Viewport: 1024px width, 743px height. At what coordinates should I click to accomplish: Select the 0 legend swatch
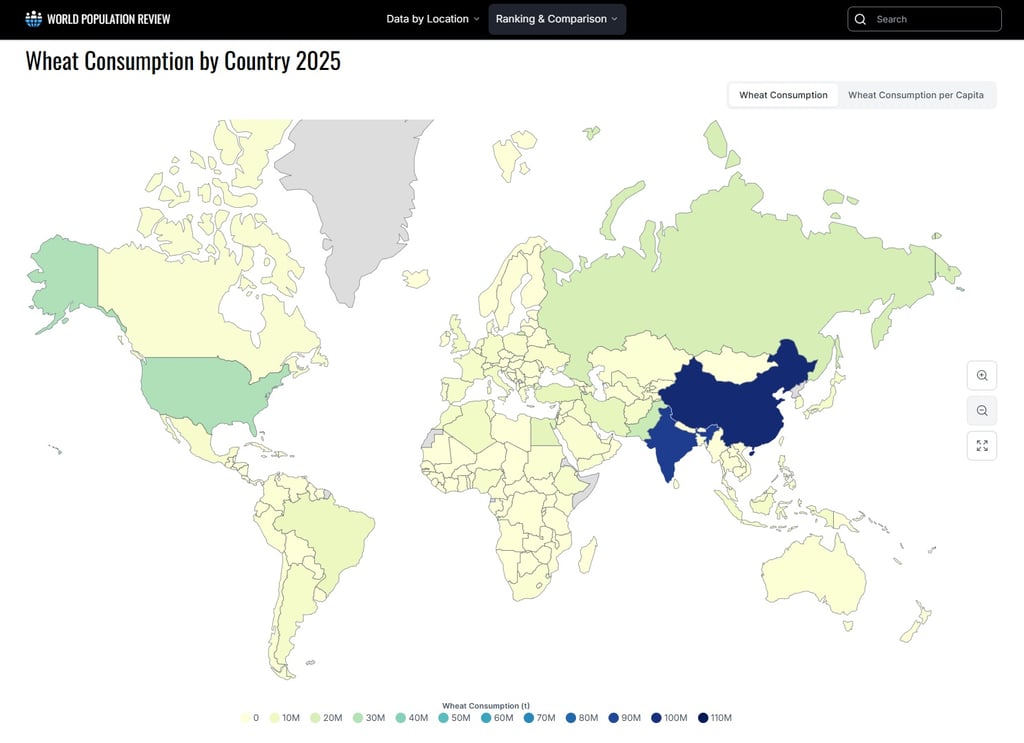tap(243, 718)
